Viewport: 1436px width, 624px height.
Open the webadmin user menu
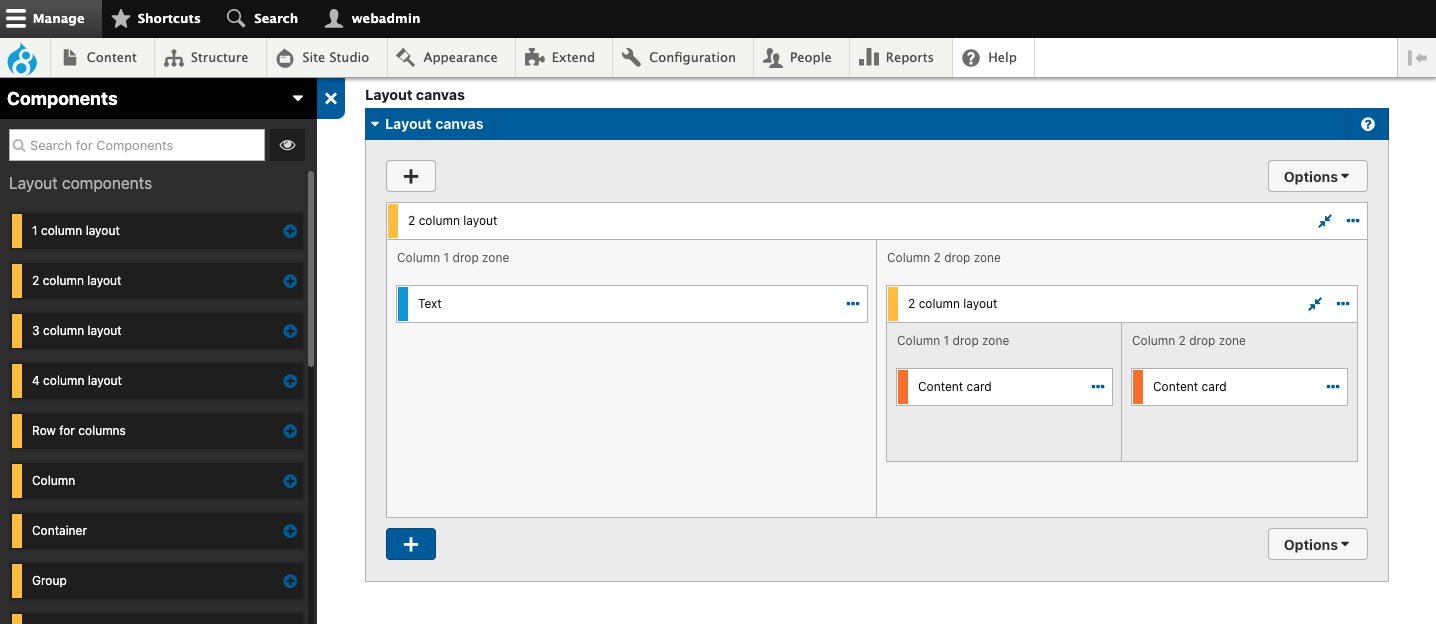point(373,18)
